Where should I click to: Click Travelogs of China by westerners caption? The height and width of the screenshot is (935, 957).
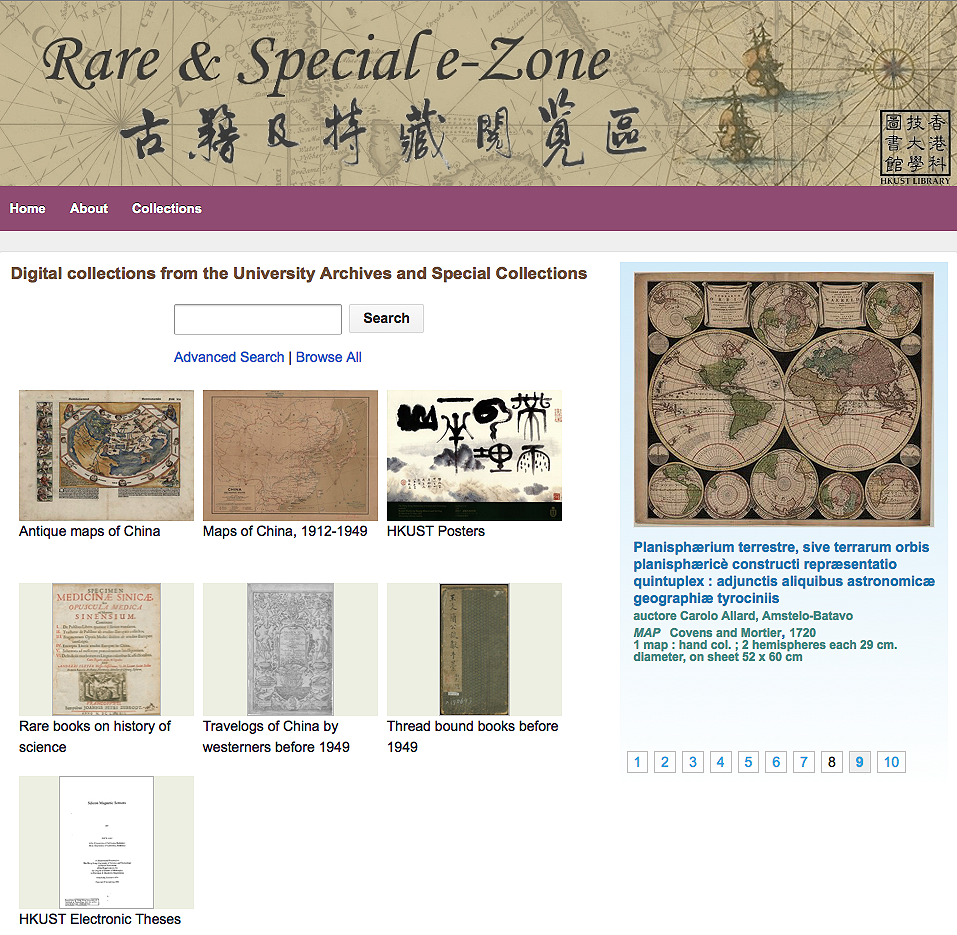(x=276, y=737)
